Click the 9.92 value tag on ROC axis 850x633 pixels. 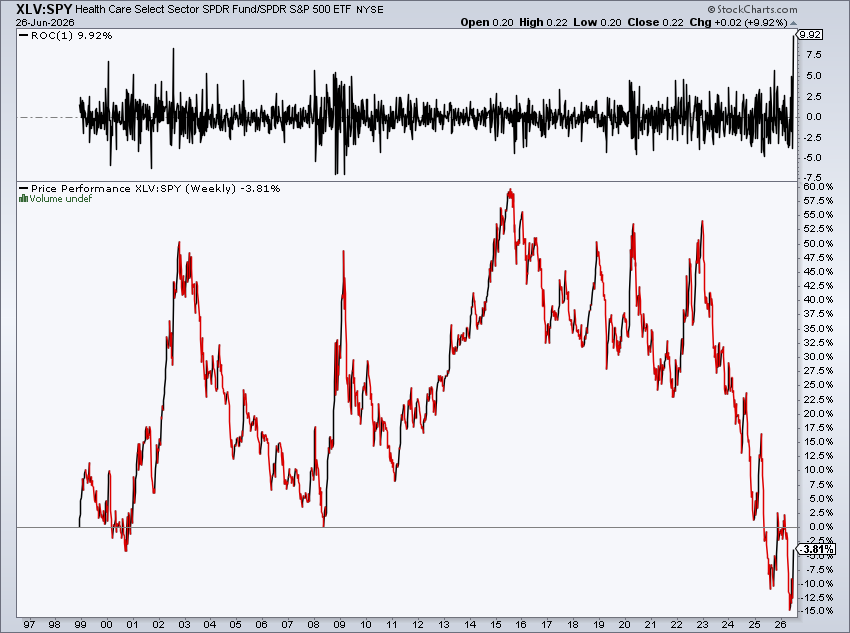(811, 35)
